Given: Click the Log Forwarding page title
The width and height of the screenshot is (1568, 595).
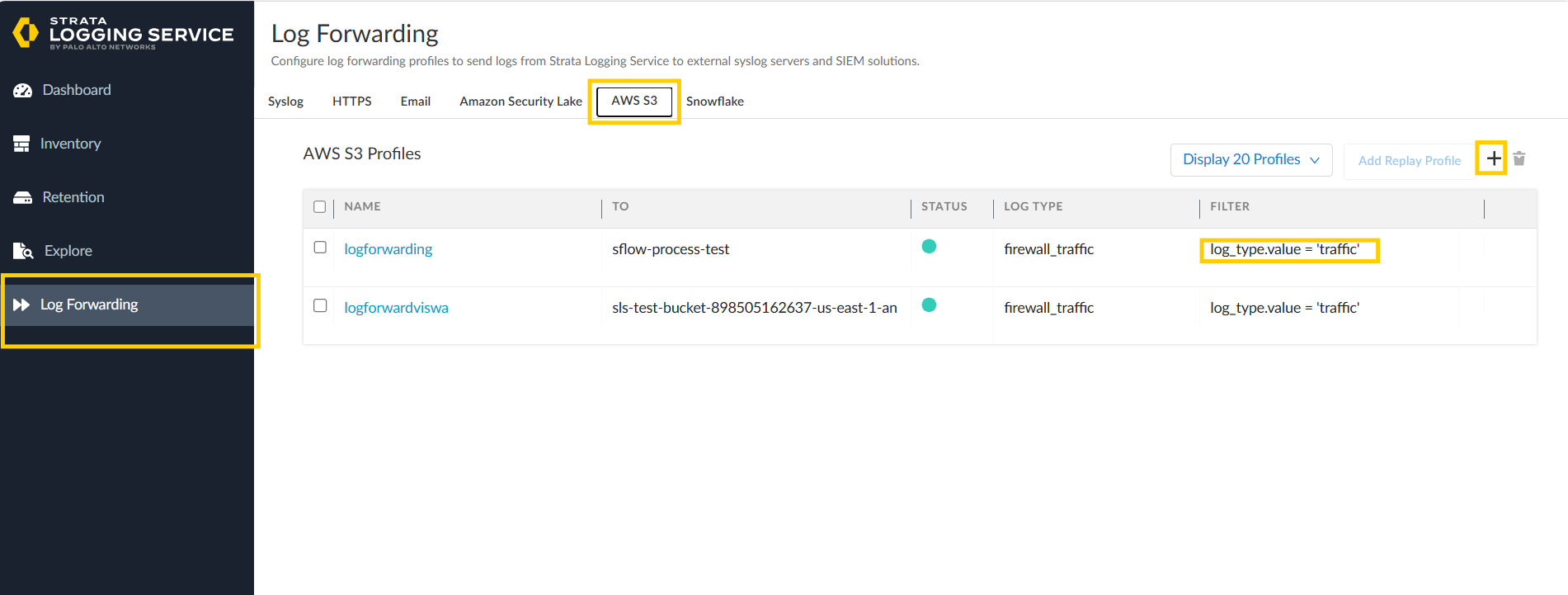Looking at the screenshot, I should coord(355,34).
